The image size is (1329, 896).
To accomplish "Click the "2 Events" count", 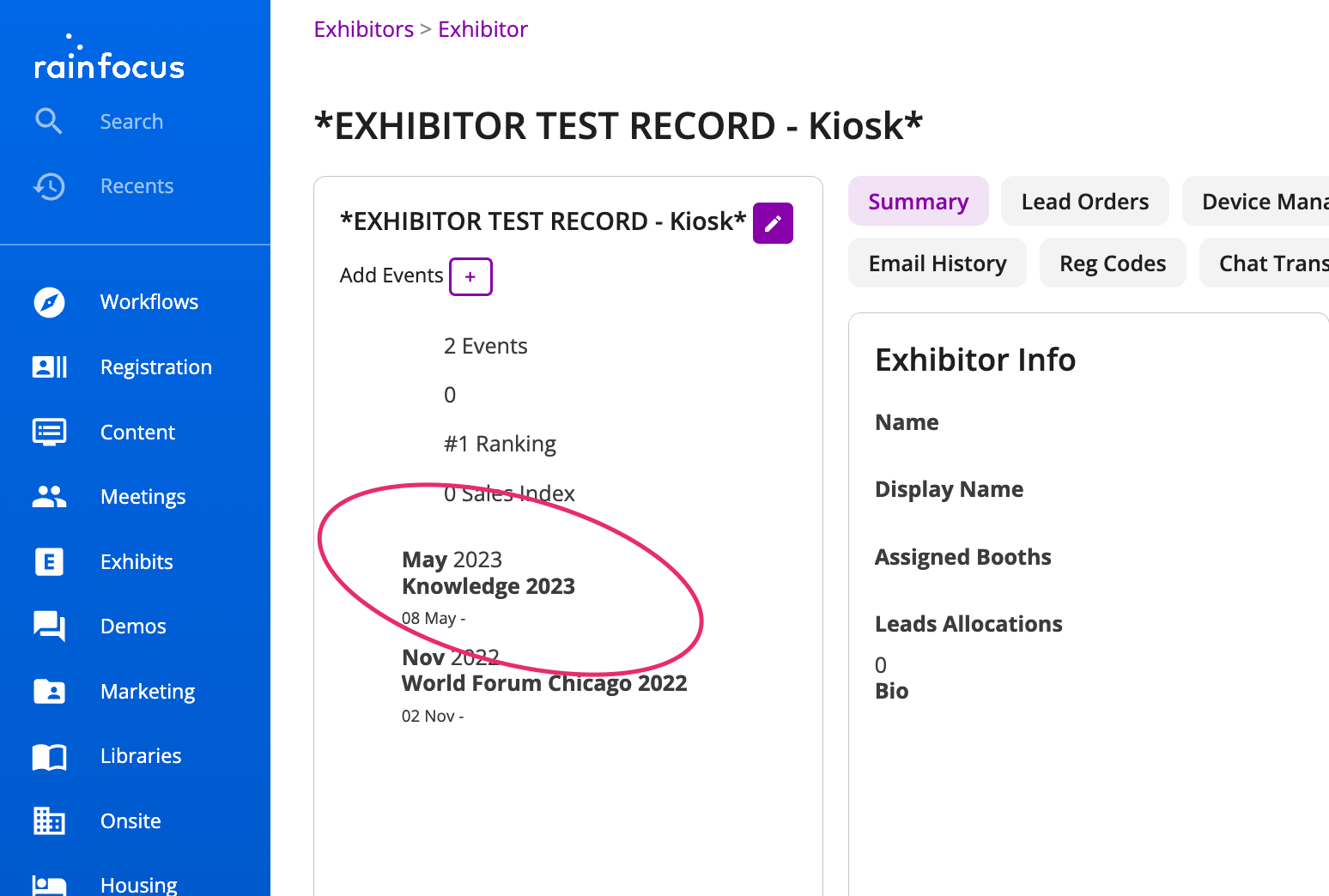I will click(x=486, y=346).
